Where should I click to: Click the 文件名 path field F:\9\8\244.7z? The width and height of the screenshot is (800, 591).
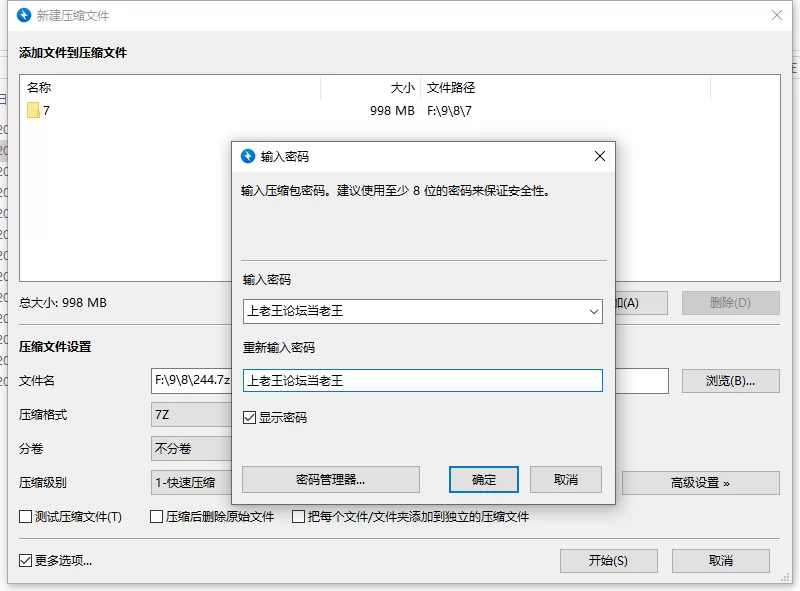191,381
